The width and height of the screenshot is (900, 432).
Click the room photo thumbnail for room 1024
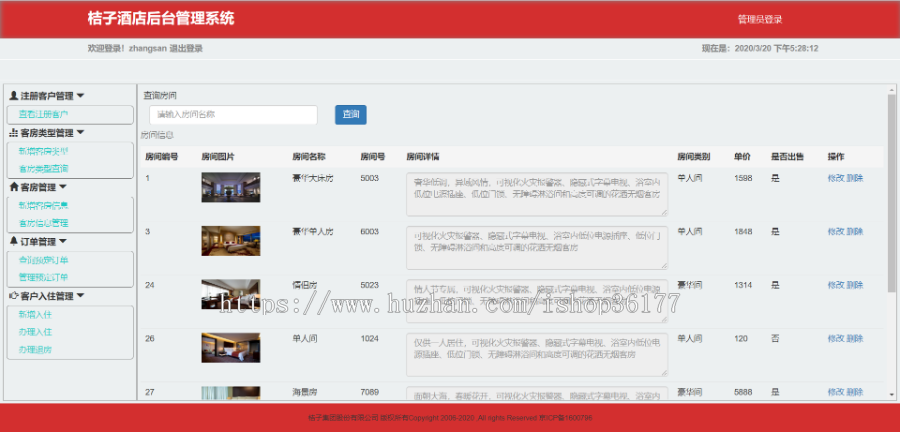231,348
